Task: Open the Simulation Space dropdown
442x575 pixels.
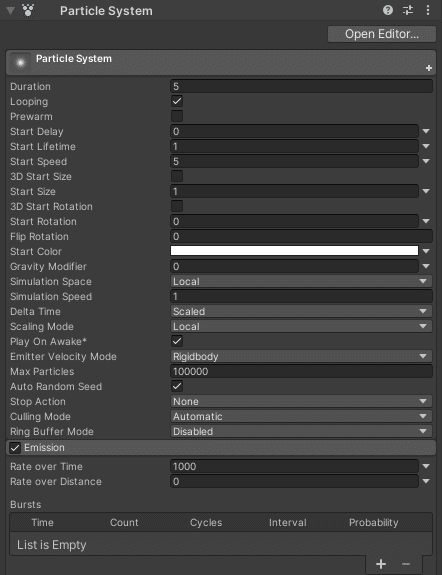Action: [301, 281]
